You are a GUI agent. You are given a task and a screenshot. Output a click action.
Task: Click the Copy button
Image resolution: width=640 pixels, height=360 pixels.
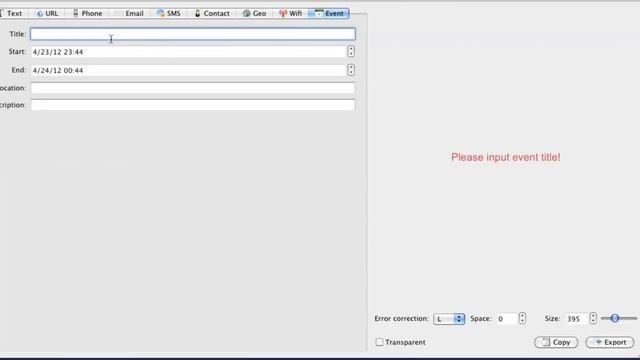point(556,342)
